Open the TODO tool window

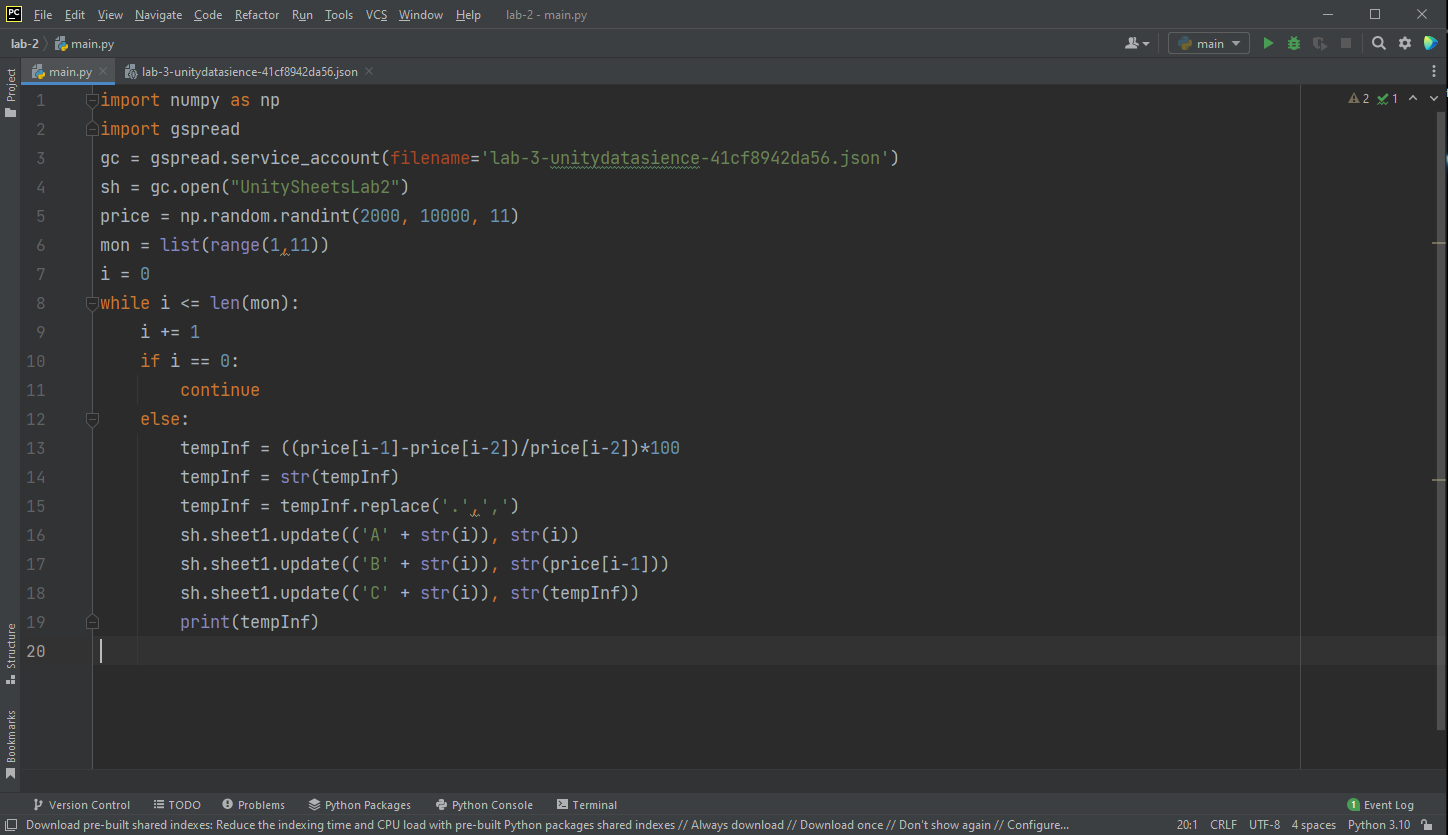point(177,804)
